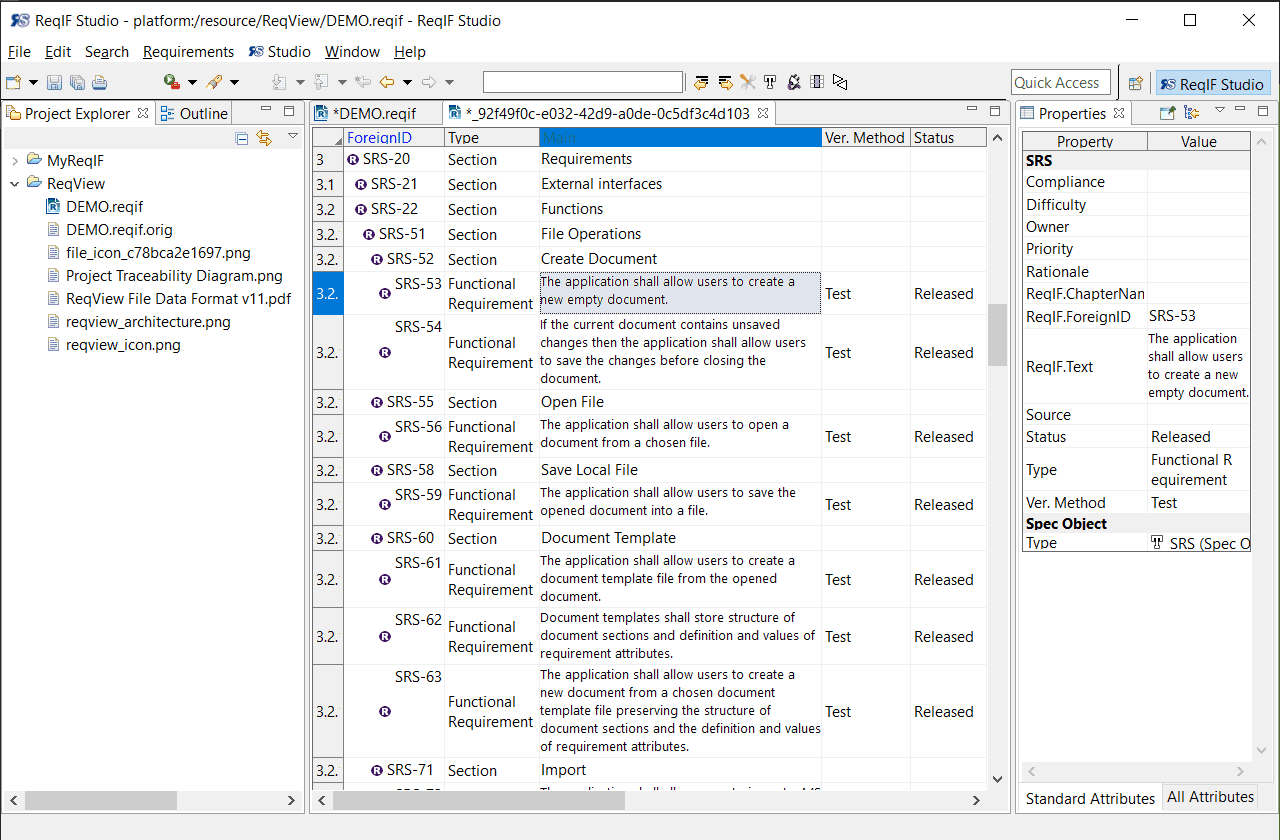Screen dimensions: 1280x840
Task: Click the Save All toolbar icon
Action: (x=76, y=83)
